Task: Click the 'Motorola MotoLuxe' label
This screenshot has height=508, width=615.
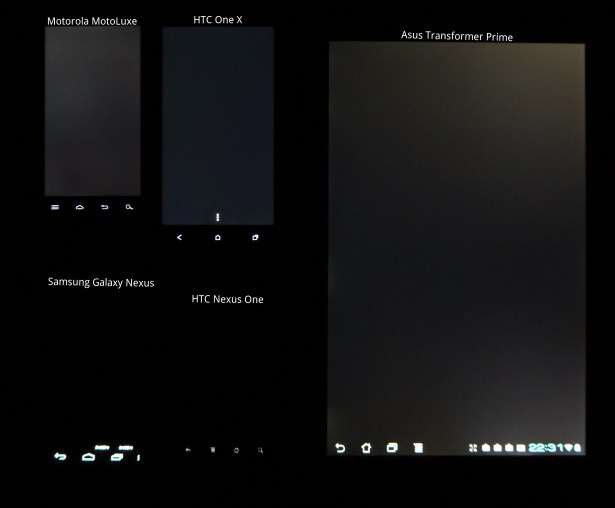Action: click(92, 21)
